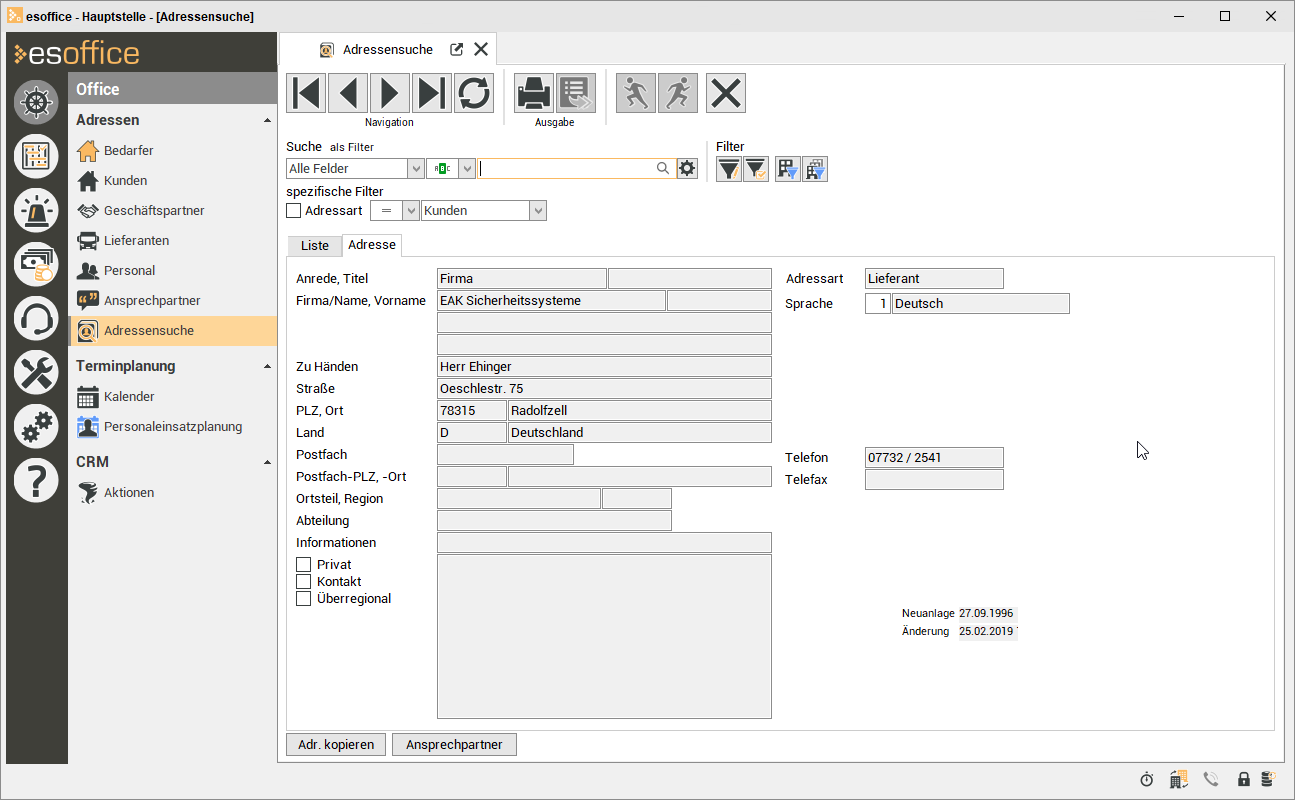This screenshot has width=1295, height=800.
Task: Click the Zu Händen field with Herr Ehinger
Action: click(604, 367)
